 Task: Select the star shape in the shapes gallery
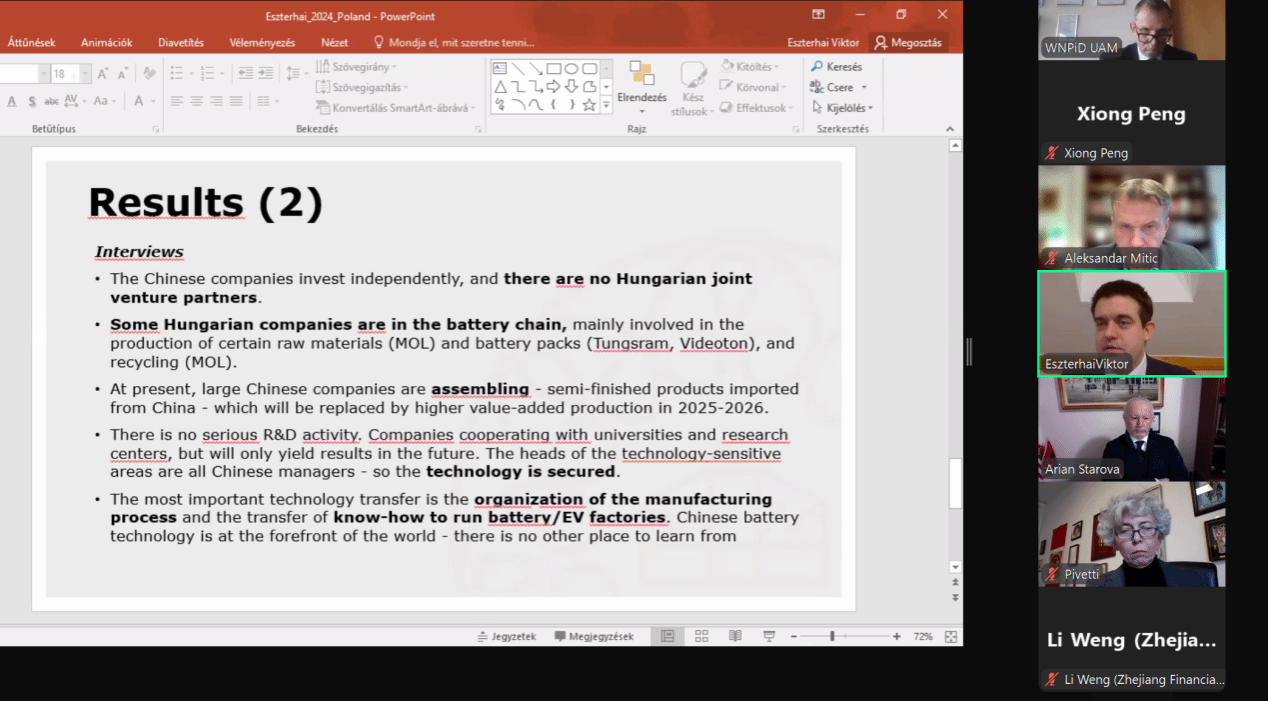pyautogui.click(x=589, y=104)
